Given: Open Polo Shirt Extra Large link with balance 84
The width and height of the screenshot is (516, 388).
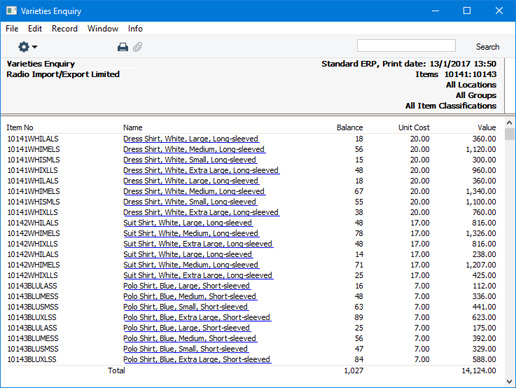Looking at the screenshot, I should pos(197,359).
